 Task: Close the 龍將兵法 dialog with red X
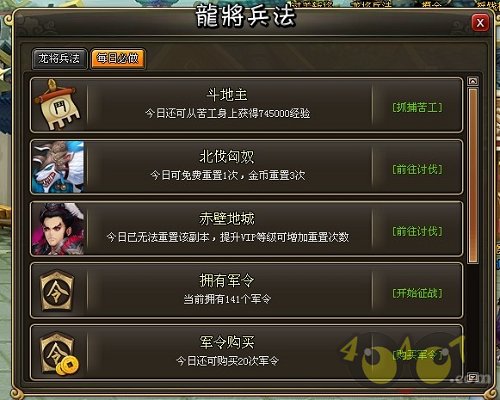pyautogui.click(x=480, y=23)
